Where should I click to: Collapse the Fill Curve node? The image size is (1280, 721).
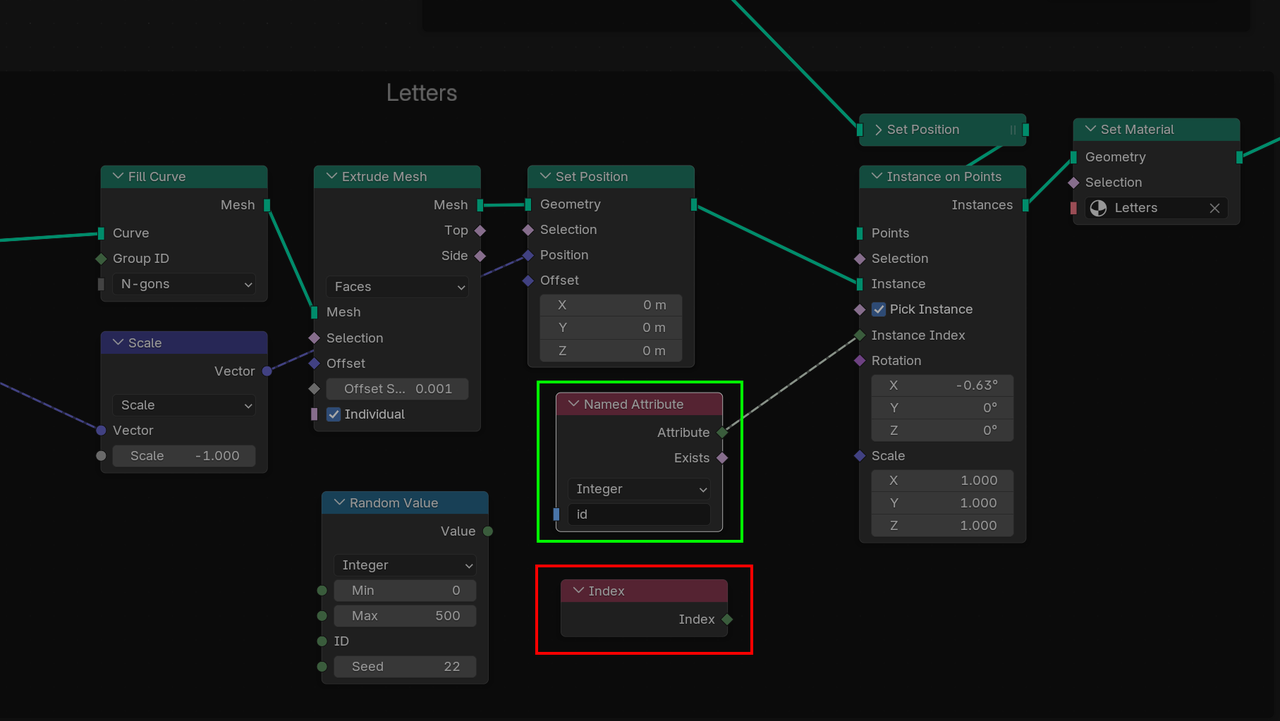click(117, 177)
